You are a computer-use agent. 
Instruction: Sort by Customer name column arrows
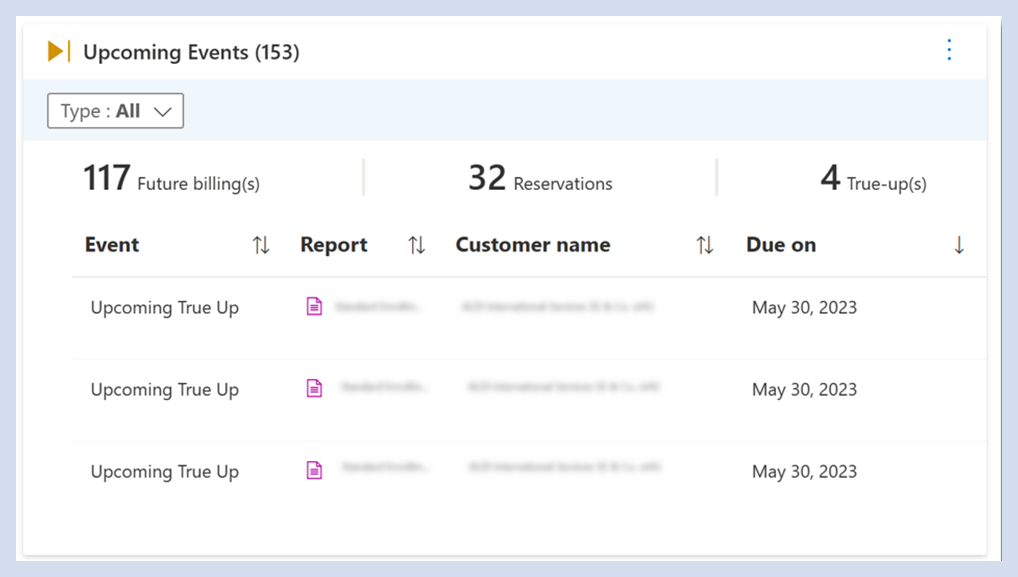click(x=705, y=245)
